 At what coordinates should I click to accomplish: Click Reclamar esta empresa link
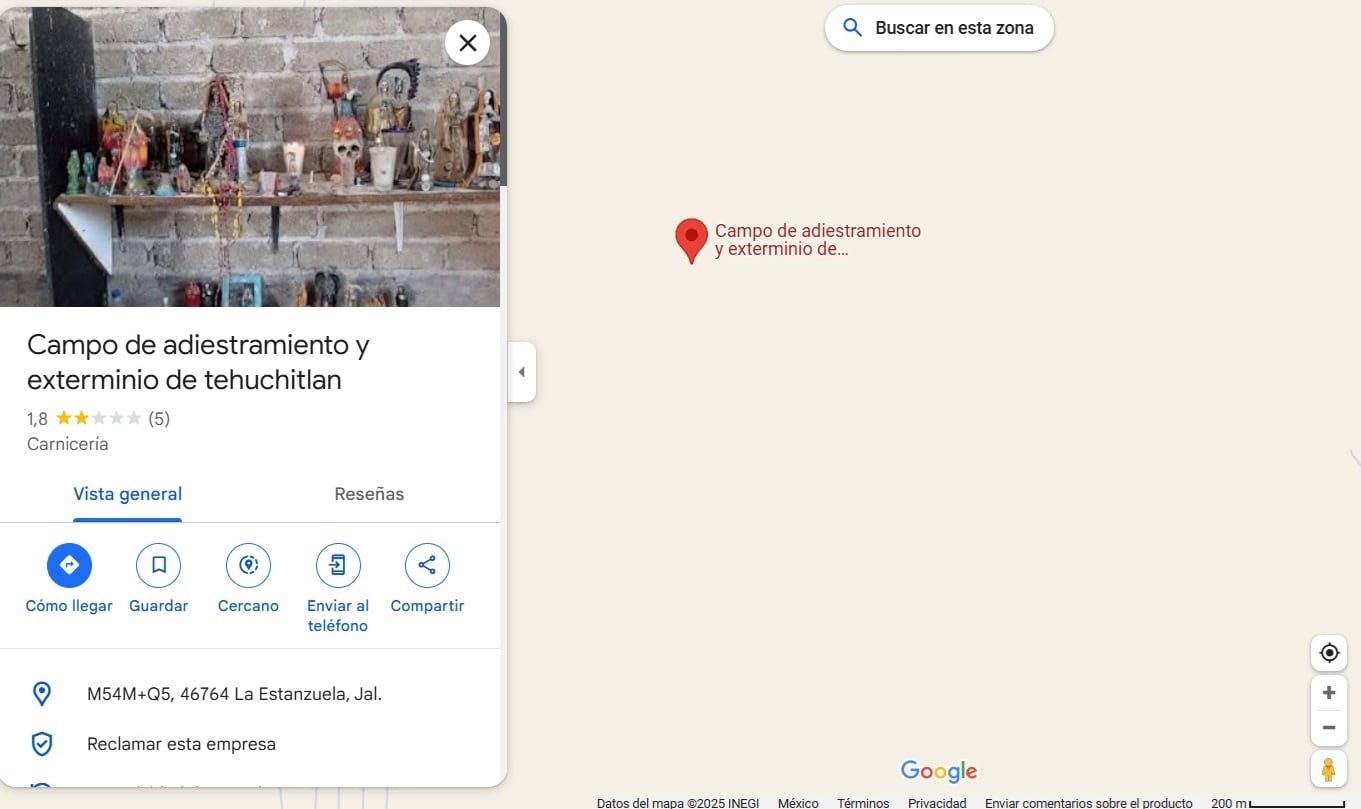pos(181,744)
